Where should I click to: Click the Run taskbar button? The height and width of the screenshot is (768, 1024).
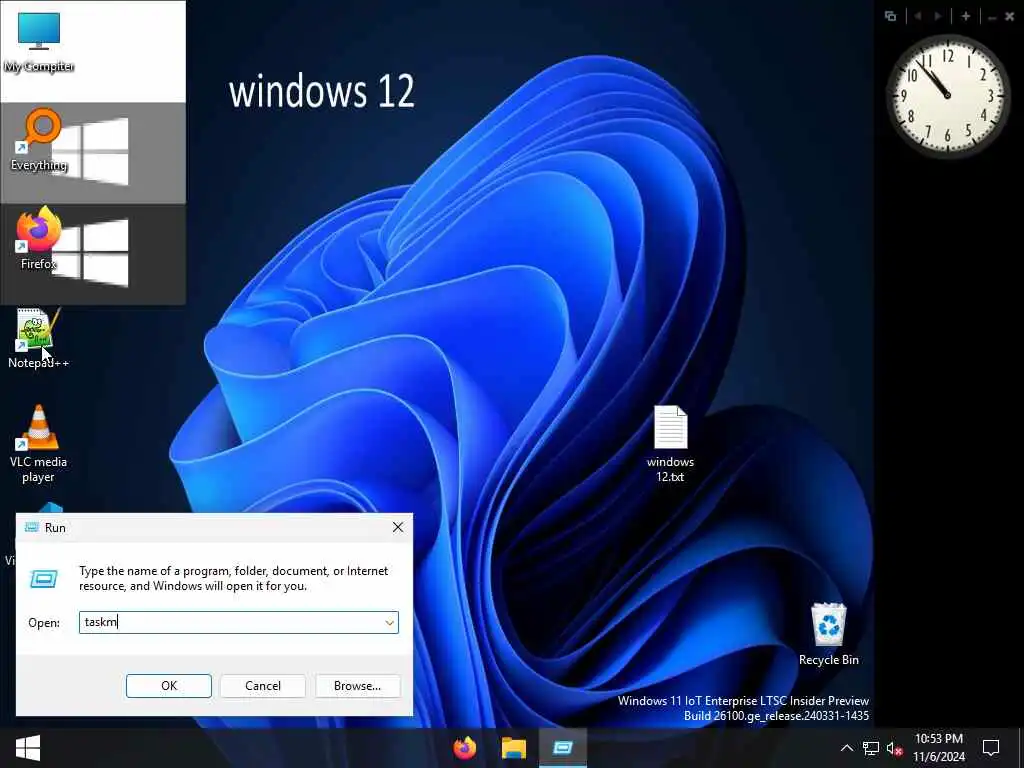tap(563, 748)
